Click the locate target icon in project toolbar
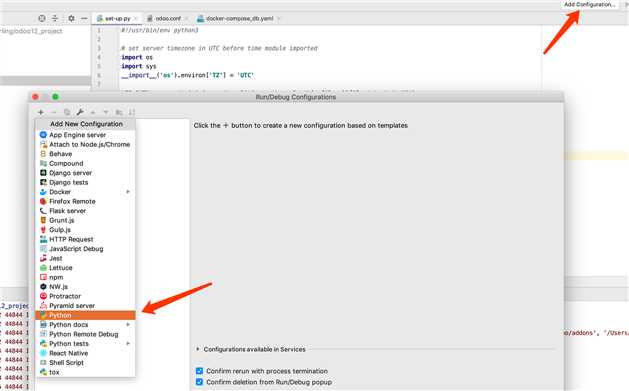This screenshot has width=629, height=391. click(42, 18)
